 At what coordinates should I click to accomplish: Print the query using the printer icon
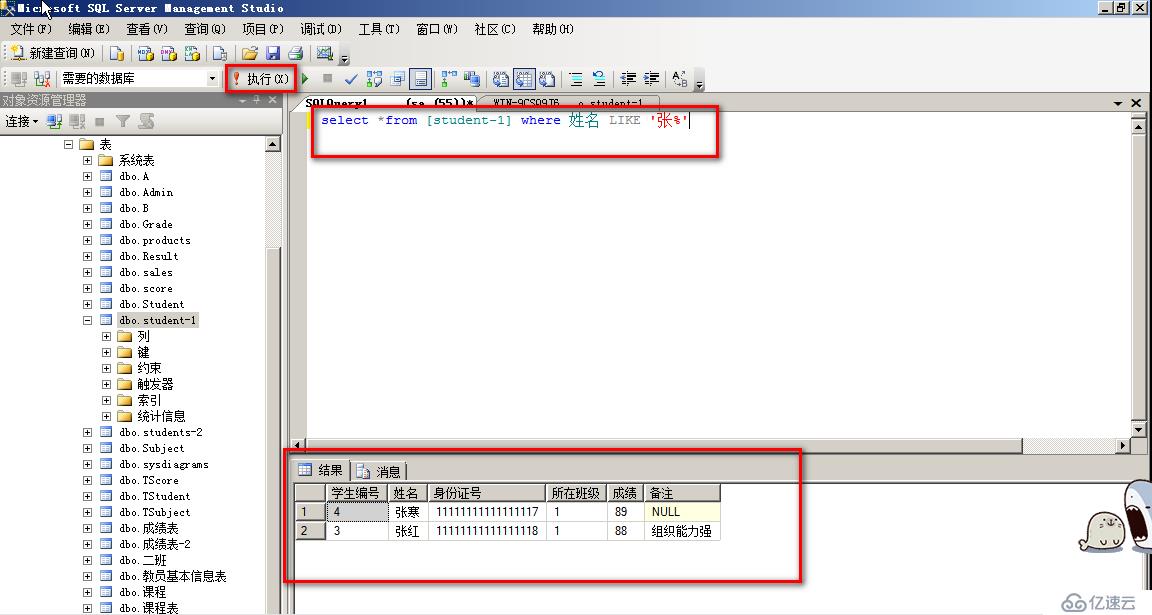pyautogui.click(x=295, y=53)
